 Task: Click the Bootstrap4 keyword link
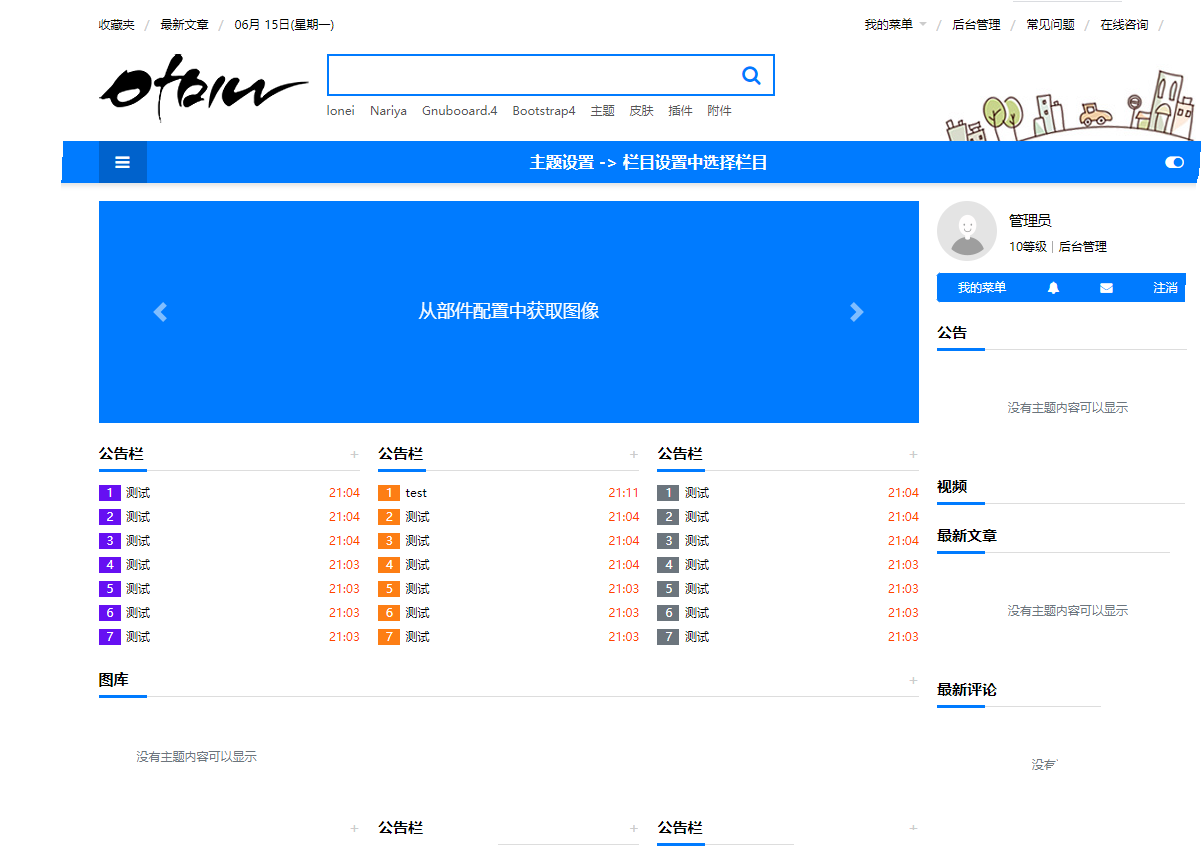[544, 111]
